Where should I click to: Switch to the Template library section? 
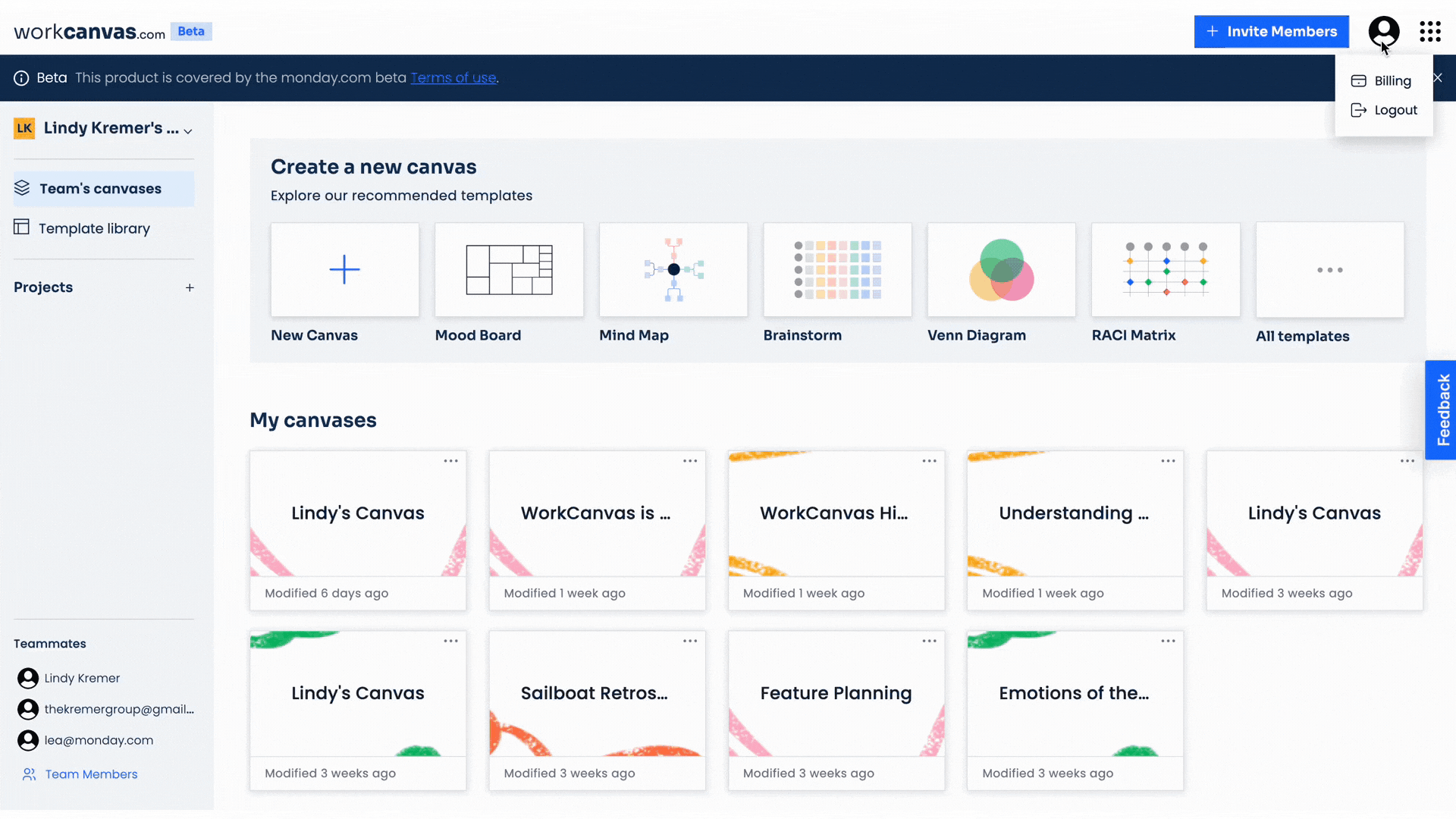pos(94,227)
